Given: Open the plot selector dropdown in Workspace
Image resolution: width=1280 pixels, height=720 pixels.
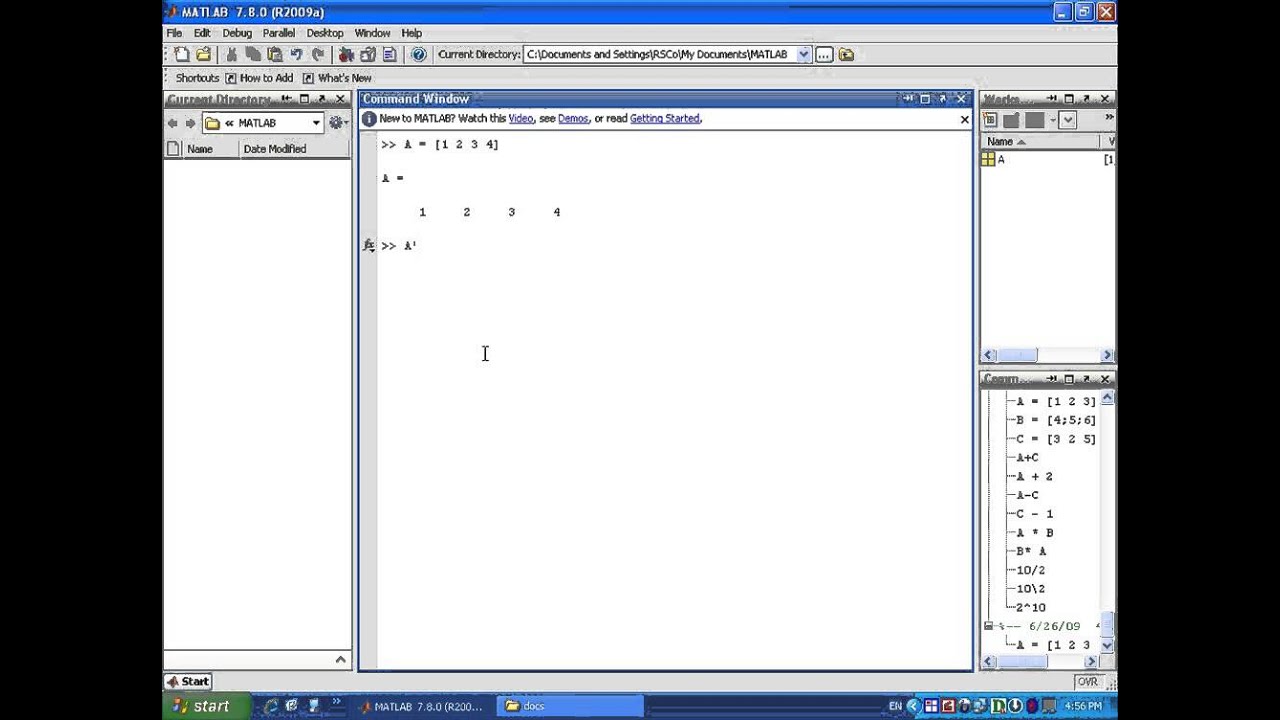Looking at the screenshot, I should (1068, 120).
